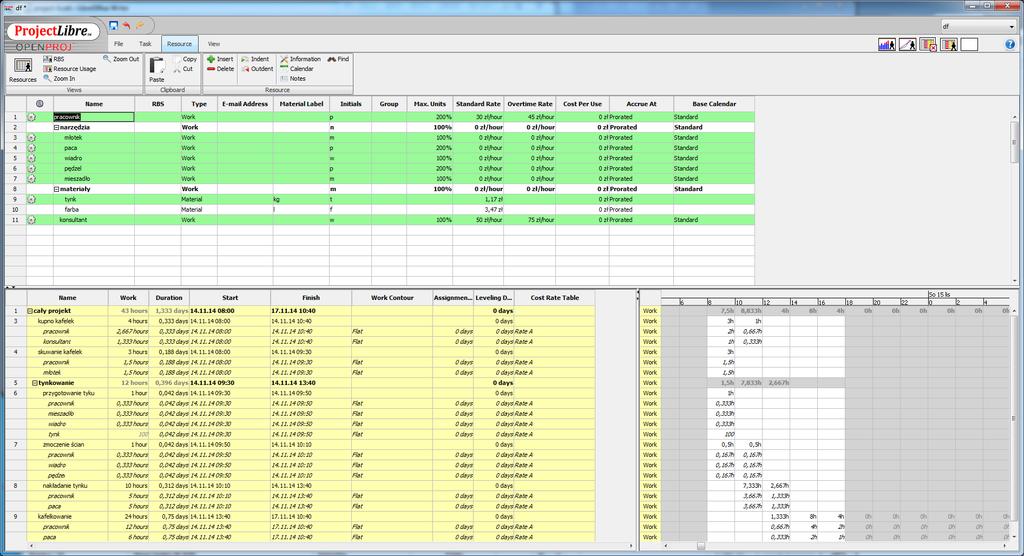Show the charts sub-view icon
Image resolution: width=1024 pixels, height=556 pixels.
pos(907,44)
